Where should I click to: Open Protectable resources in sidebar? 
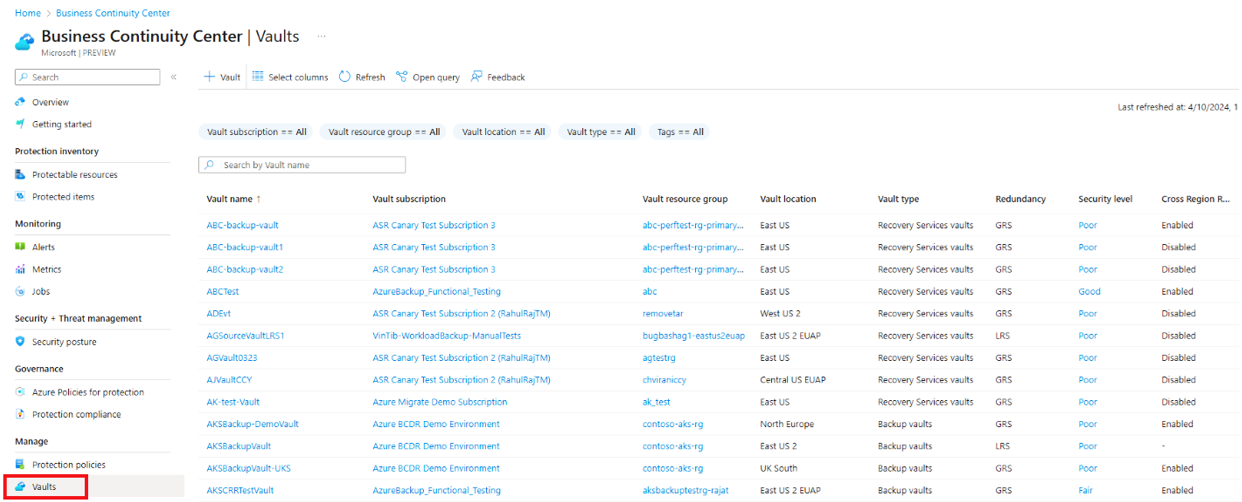point(74,175)
